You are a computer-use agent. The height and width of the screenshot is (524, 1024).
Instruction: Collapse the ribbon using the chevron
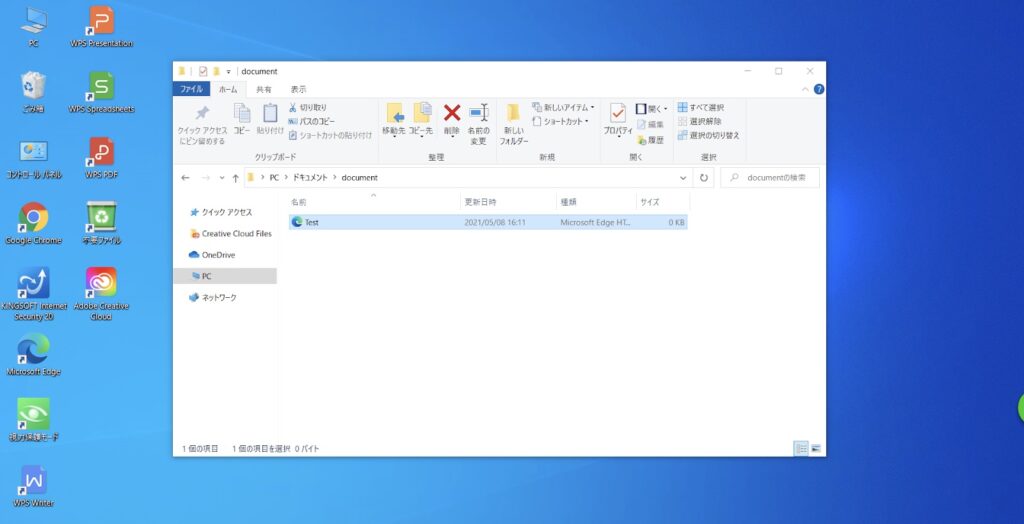(x=806, y=89)
